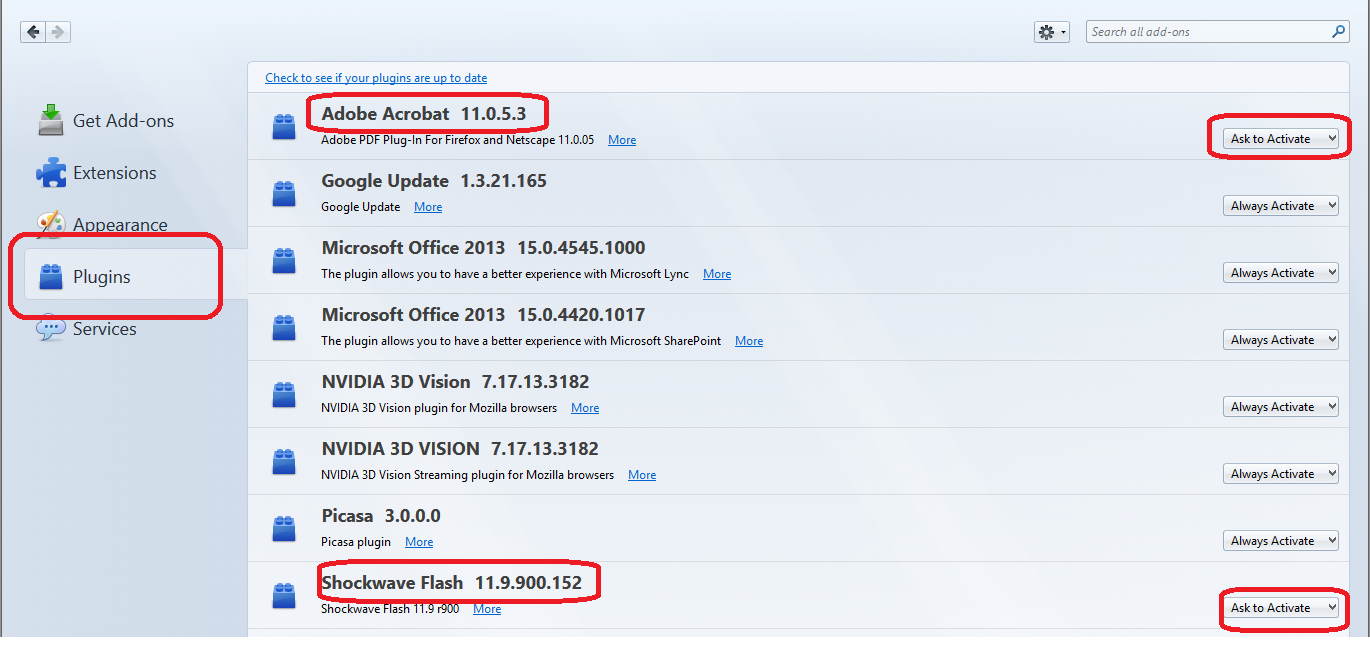
Task: Open Picasa activation dropdown
Action: (1281, 541)
